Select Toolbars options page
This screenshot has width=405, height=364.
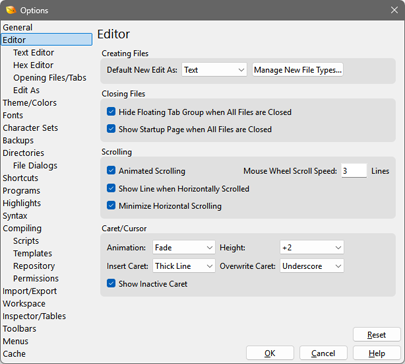[19, 329]
